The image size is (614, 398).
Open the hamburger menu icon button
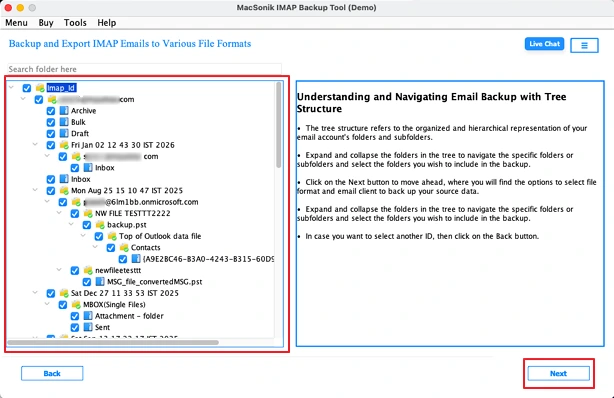pos(584,45)
